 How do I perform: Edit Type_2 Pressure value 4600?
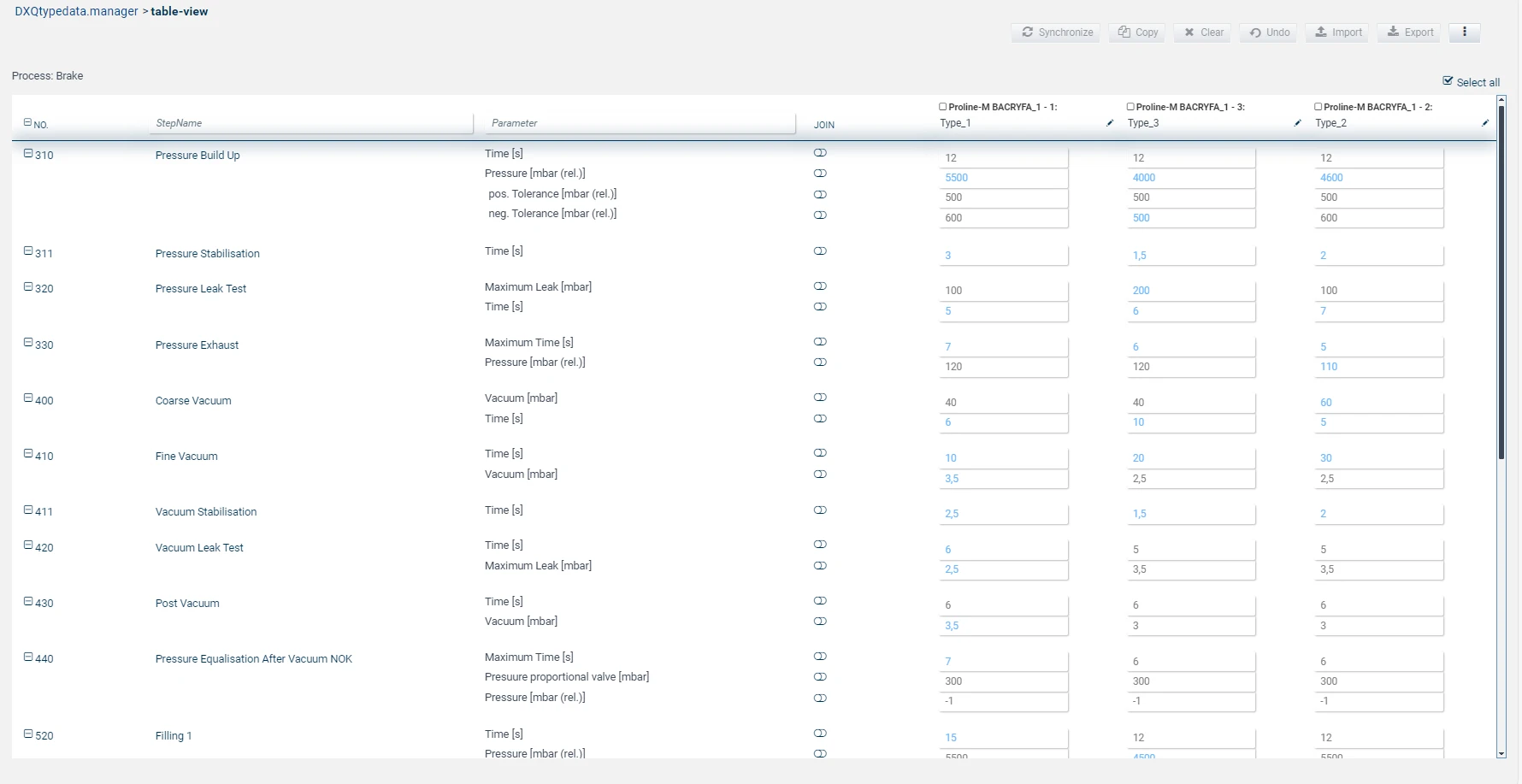(x=1378, y=178)
